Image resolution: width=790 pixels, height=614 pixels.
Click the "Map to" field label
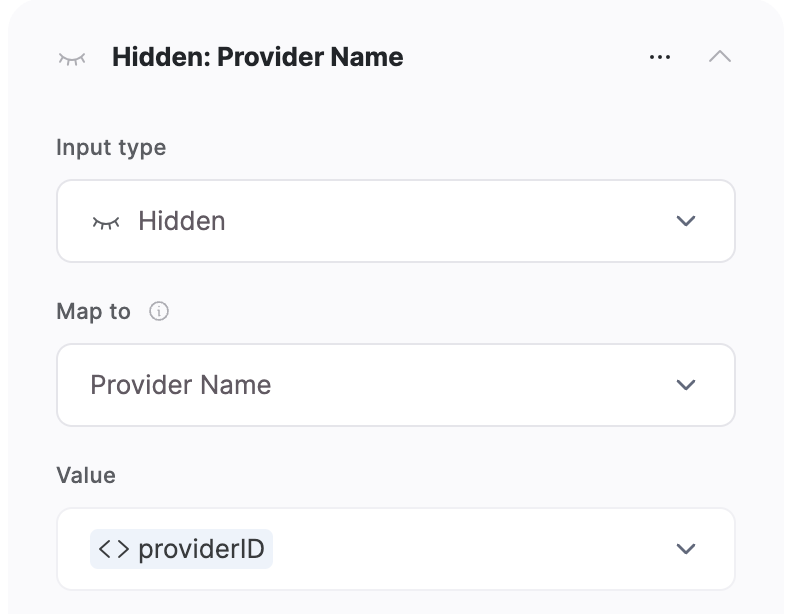click(x=93, y=311)
